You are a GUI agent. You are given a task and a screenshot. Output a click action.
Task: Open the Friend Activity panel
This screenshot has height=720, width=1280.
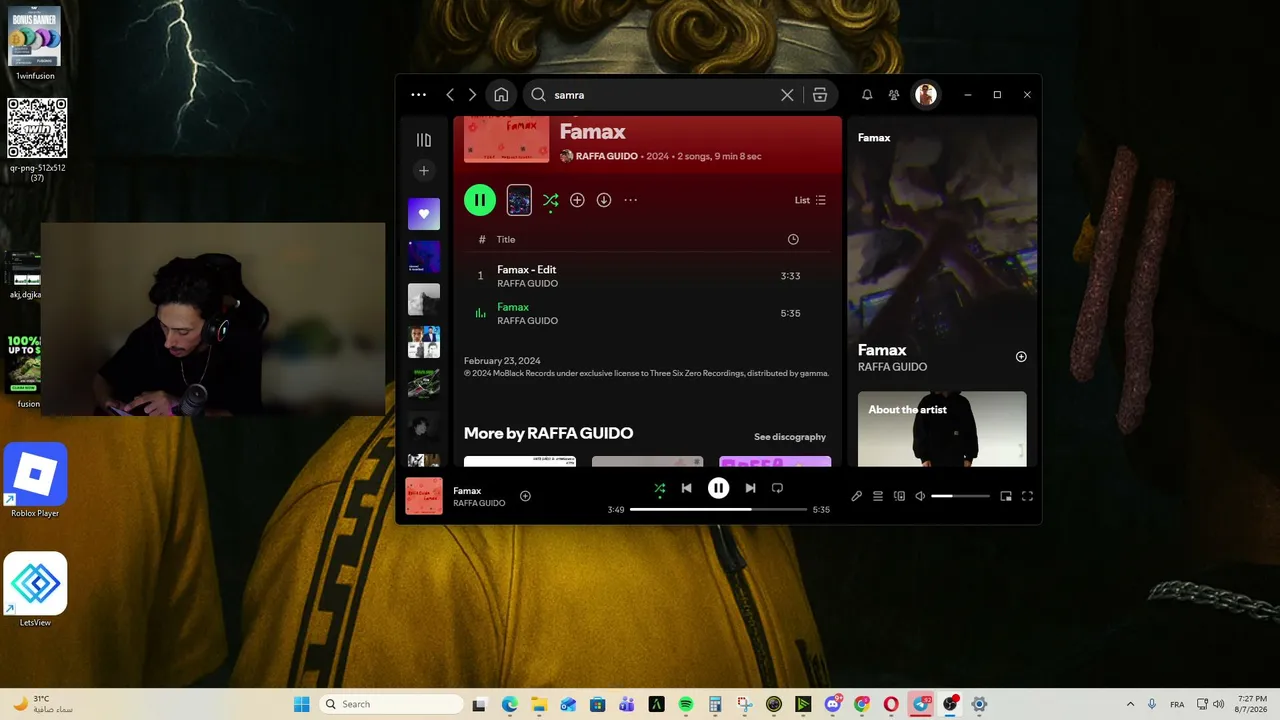(894, 95)
